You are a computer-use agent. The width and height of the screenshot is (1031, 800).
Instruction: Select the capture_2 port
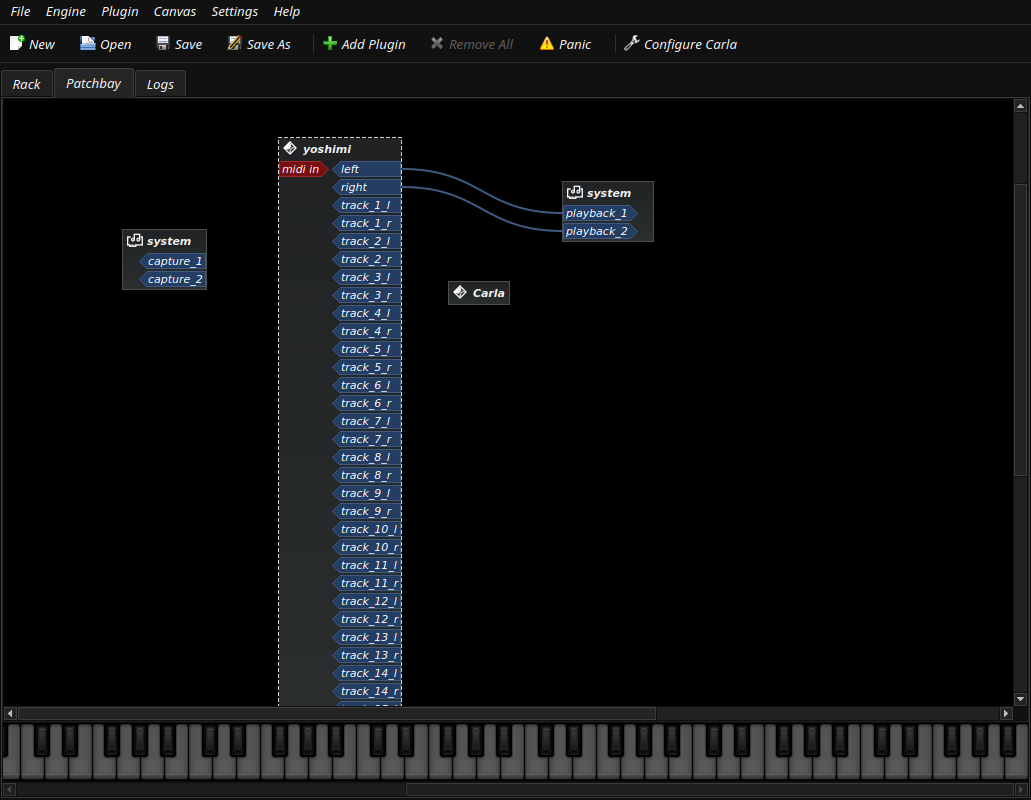(173, 279)
